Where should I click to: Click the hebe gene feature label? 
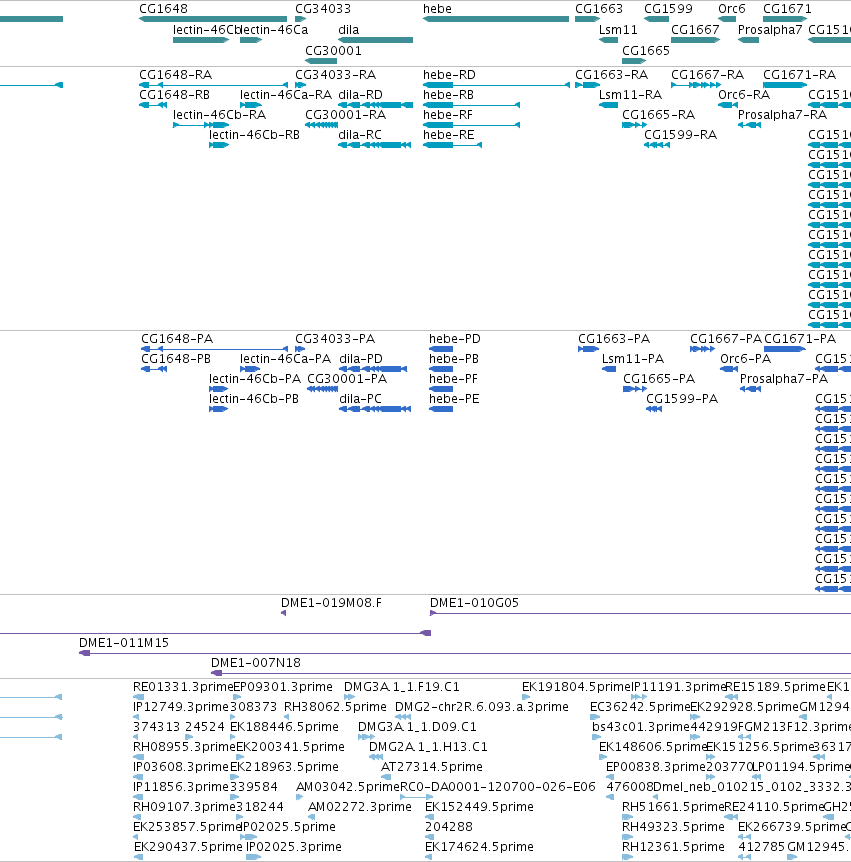pyautogui.click(x=437, y=9)
